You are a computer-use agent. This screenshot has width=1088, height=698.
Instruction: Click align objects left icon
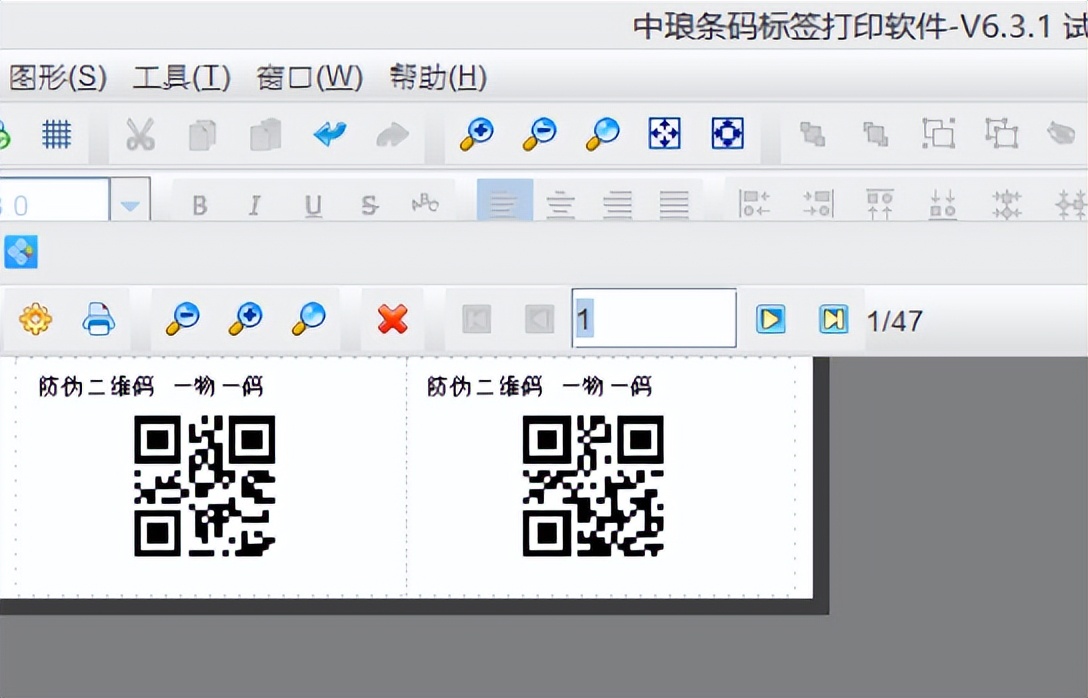point(754,204)
